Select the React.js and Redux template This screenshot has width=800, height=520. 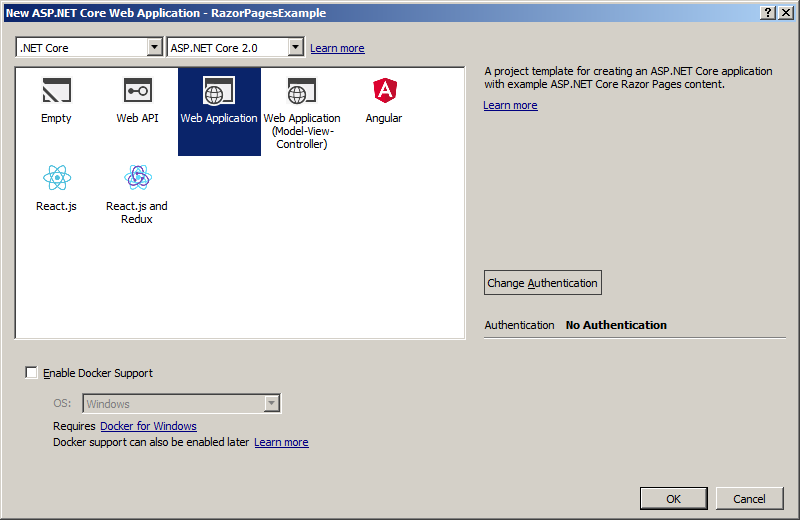137,179
